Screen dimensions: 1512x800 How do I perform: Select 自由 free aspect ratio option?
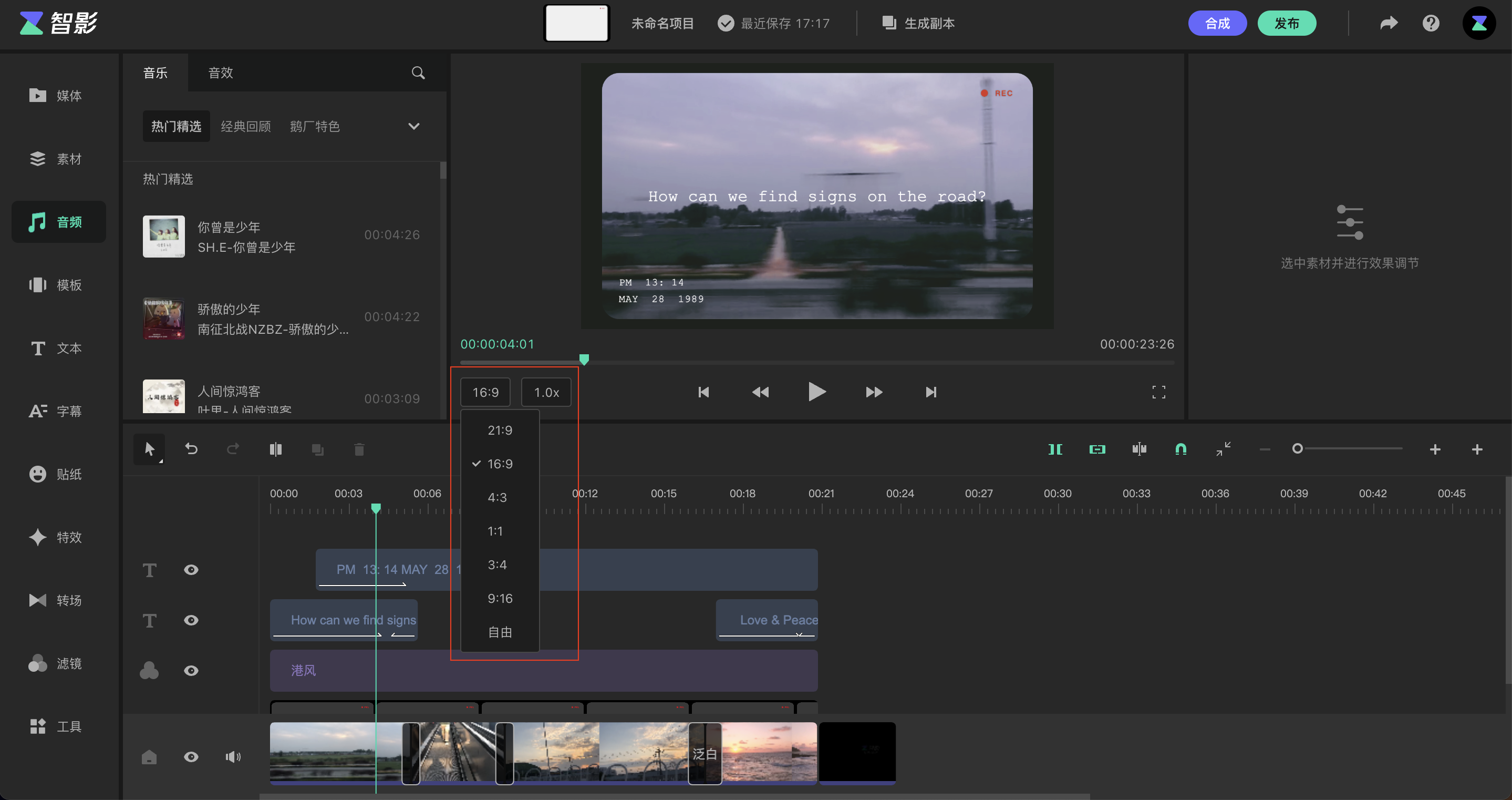pos(500,632)
